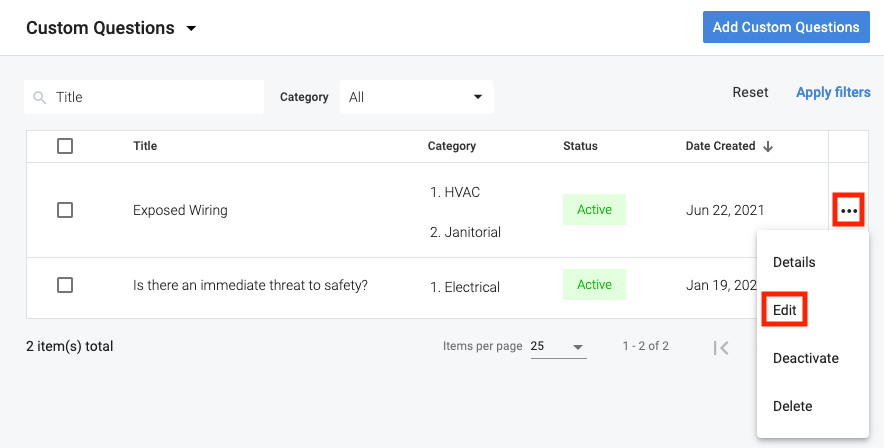Go to first page pagination icon
Screen dimensions: 884x448
point(721,347)
